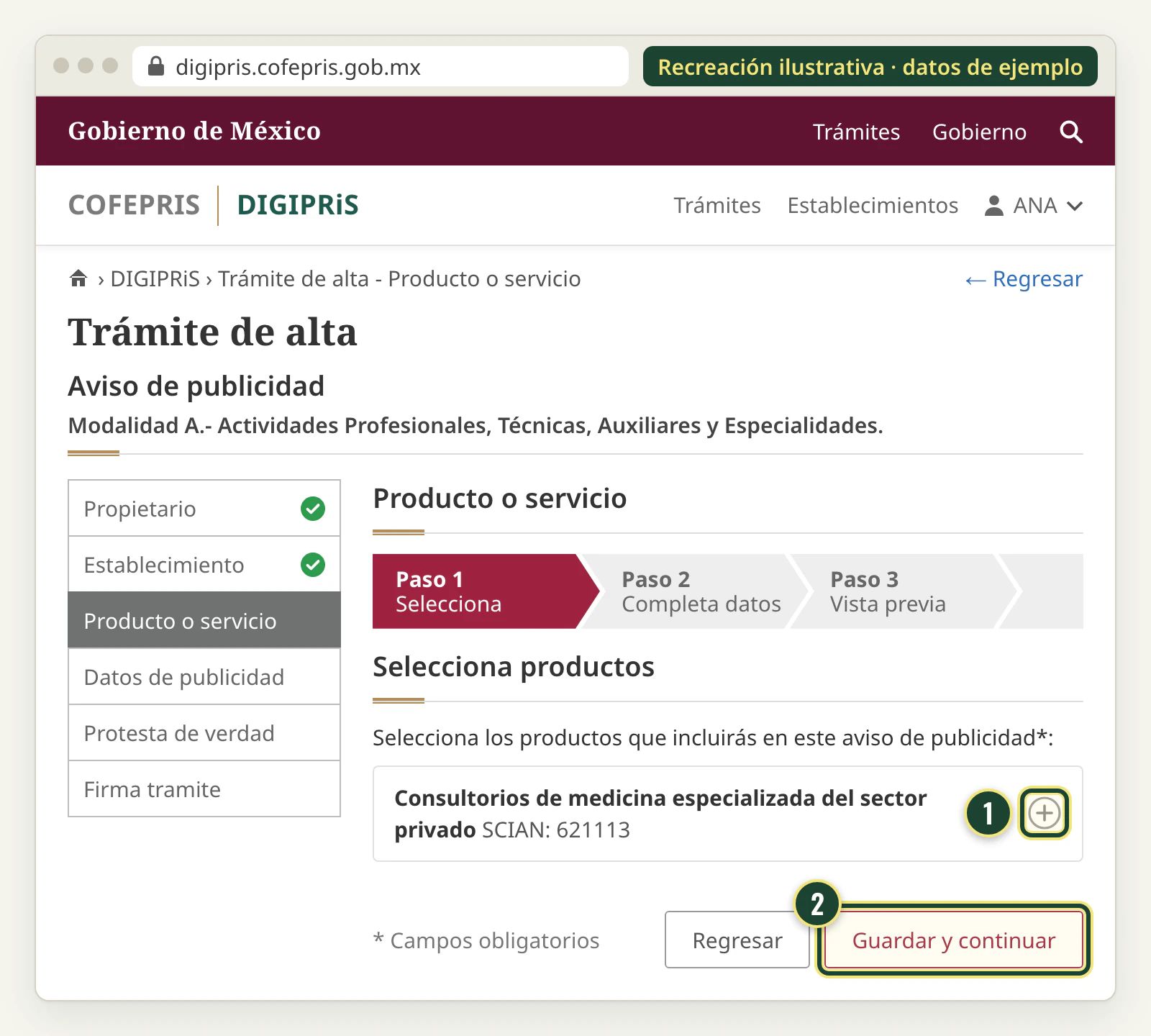Select Establecimiento section in sidebar
Image resolution: width=1151 pixels, height=1036 pixels.
[x=204, y=565]
